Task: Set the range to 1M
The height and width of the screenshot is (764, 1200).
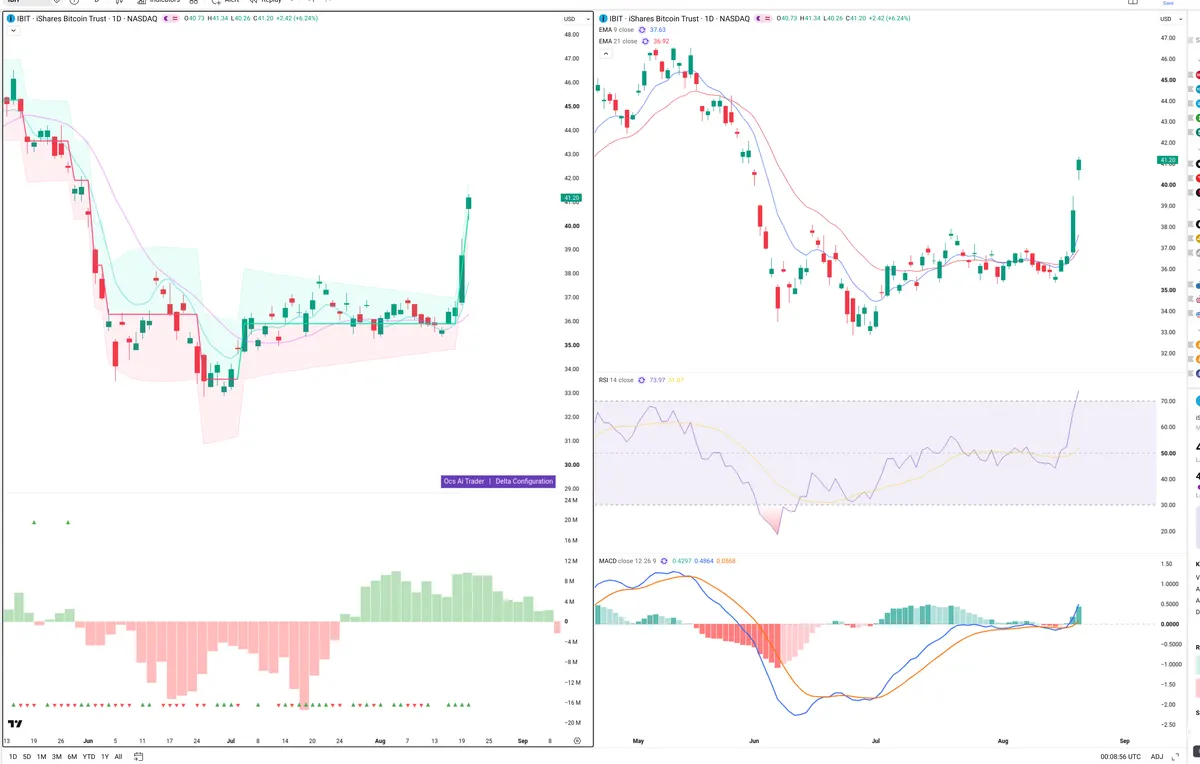Action: 42,757
